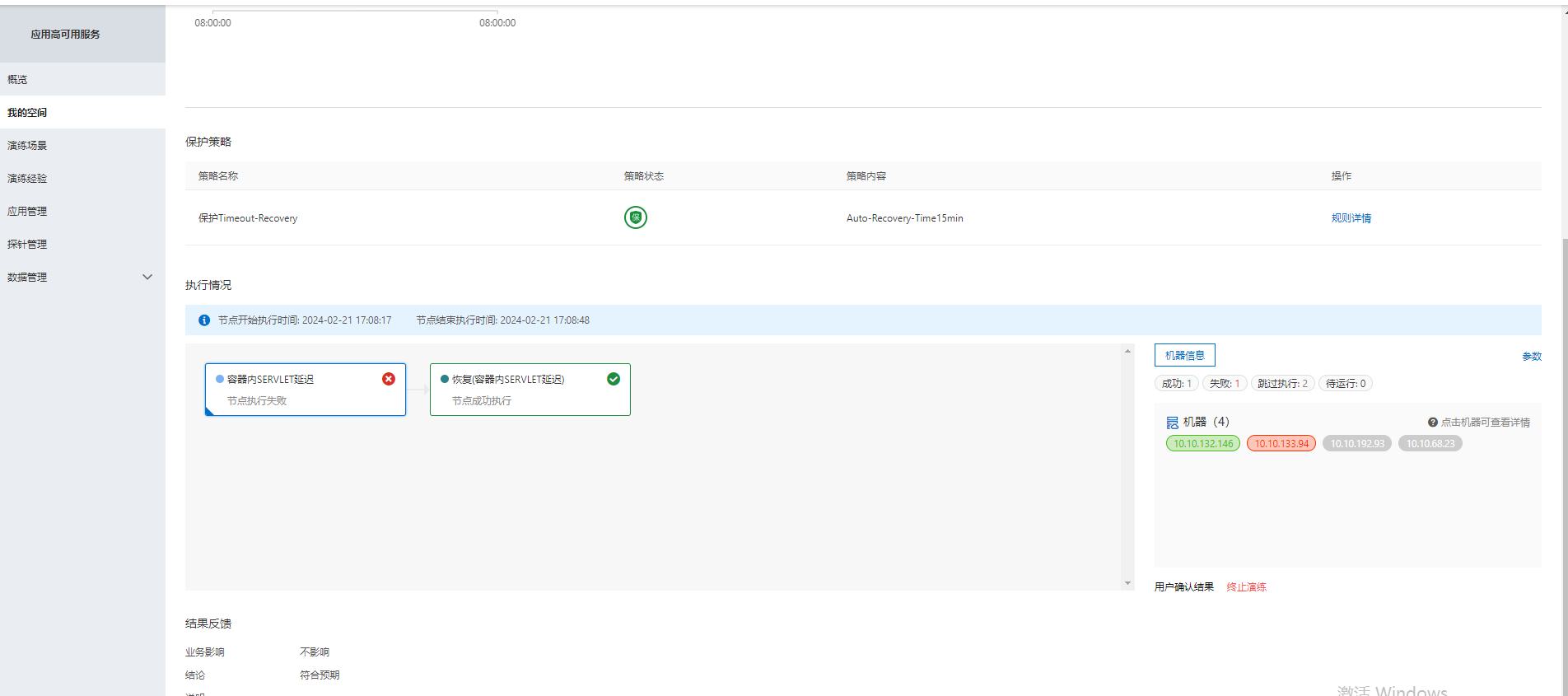Click the green success check on the recovery node
Viewport: 1568px width, 696px height.
click(x=614, y=379)
